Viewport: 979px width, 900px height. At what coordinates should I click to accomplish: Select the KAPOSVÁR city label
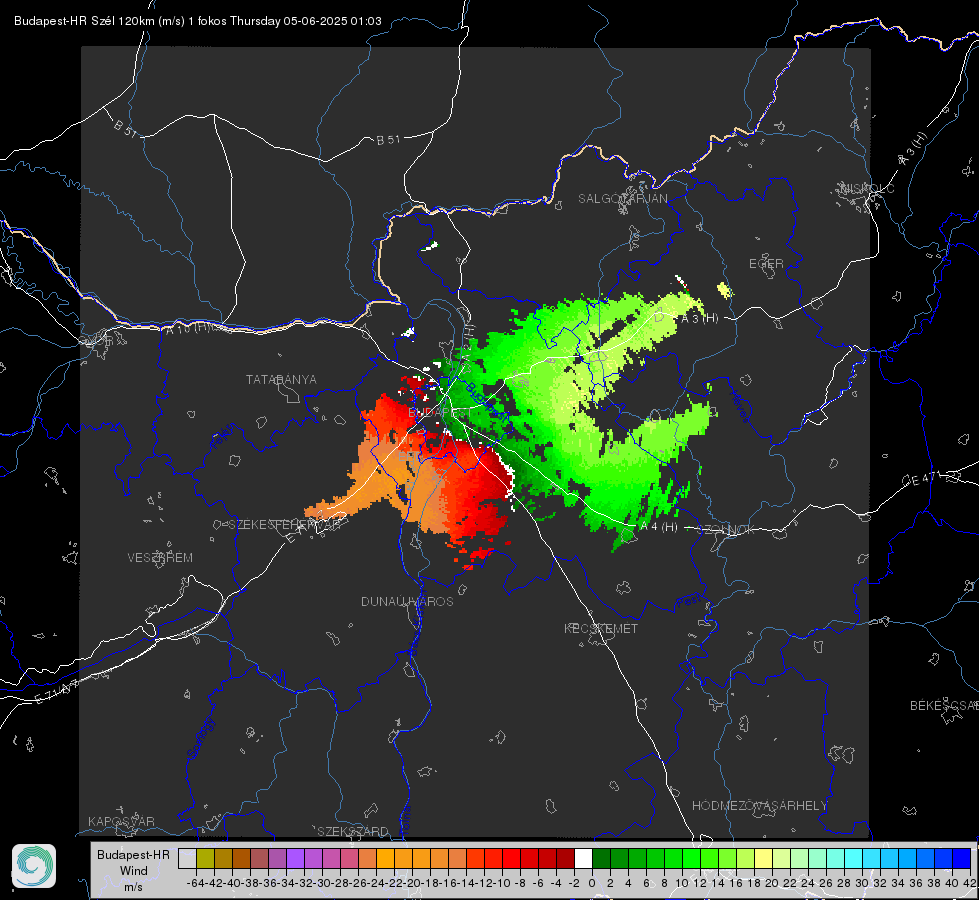(121, 821)
